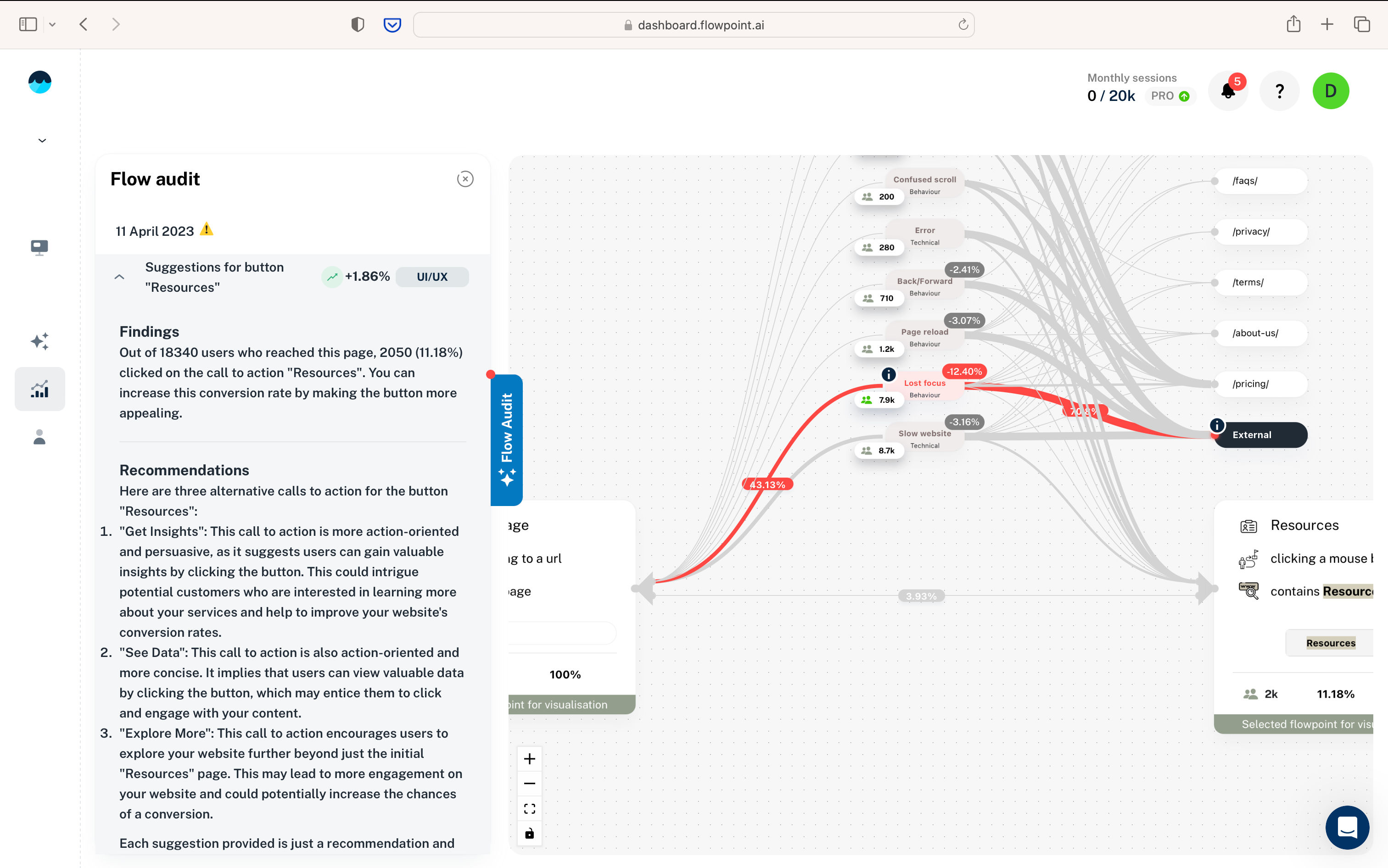Select the /faqs/ page node
The width and height of the screenshot is (1388, 868).
click(1260, 181)
